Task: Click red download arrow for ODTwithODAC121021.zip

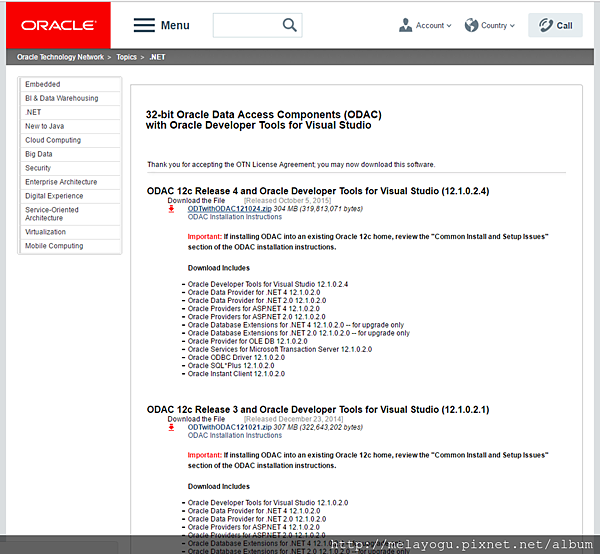Action: [x=171, y=427]
